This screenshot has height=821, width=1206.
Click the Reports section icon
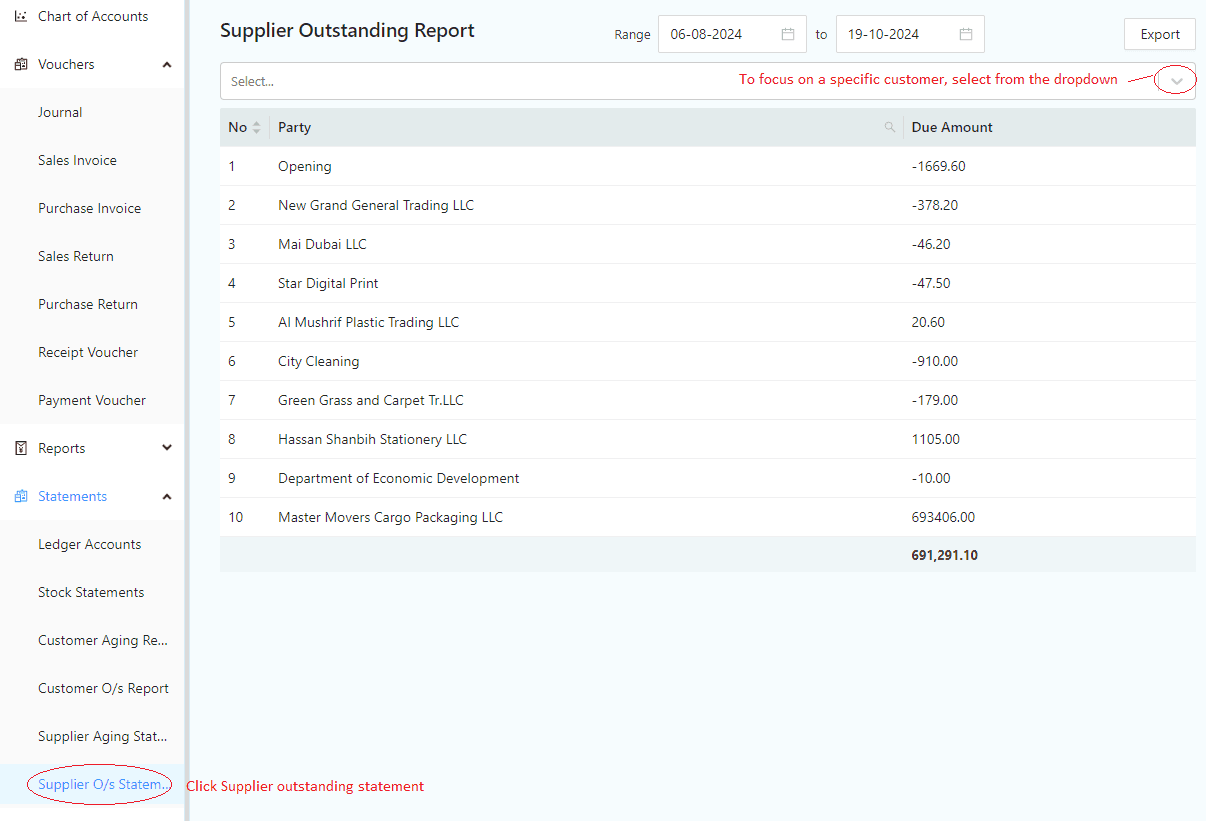(21, 448)
